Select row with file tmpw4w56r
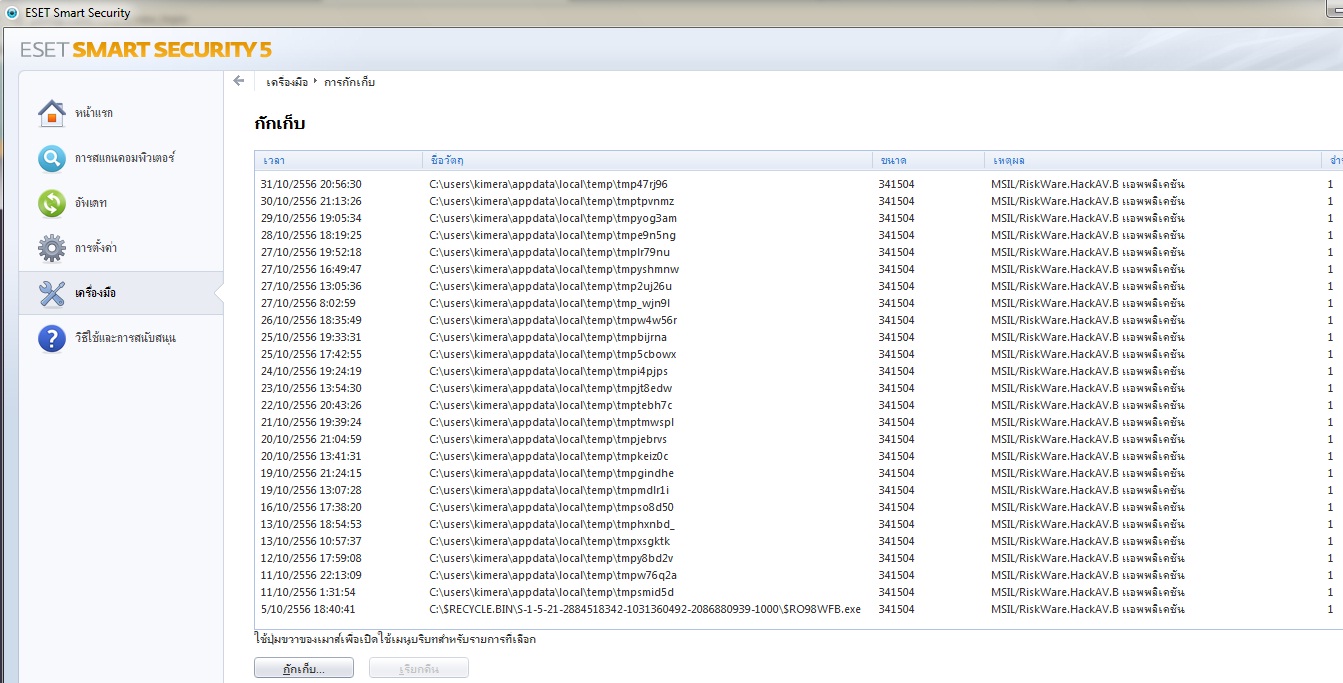1343x683 pixels. tap(798, 320)
